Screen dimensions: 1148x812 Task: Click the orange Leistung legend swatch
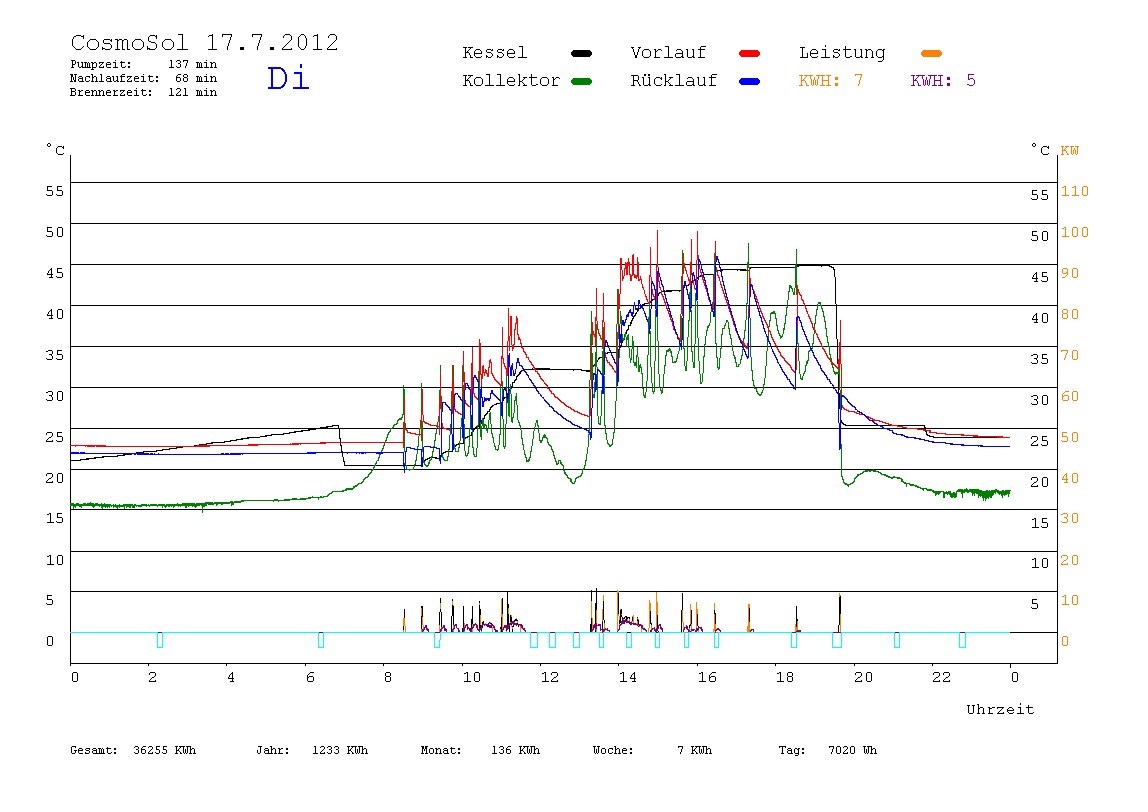point(931,53)
